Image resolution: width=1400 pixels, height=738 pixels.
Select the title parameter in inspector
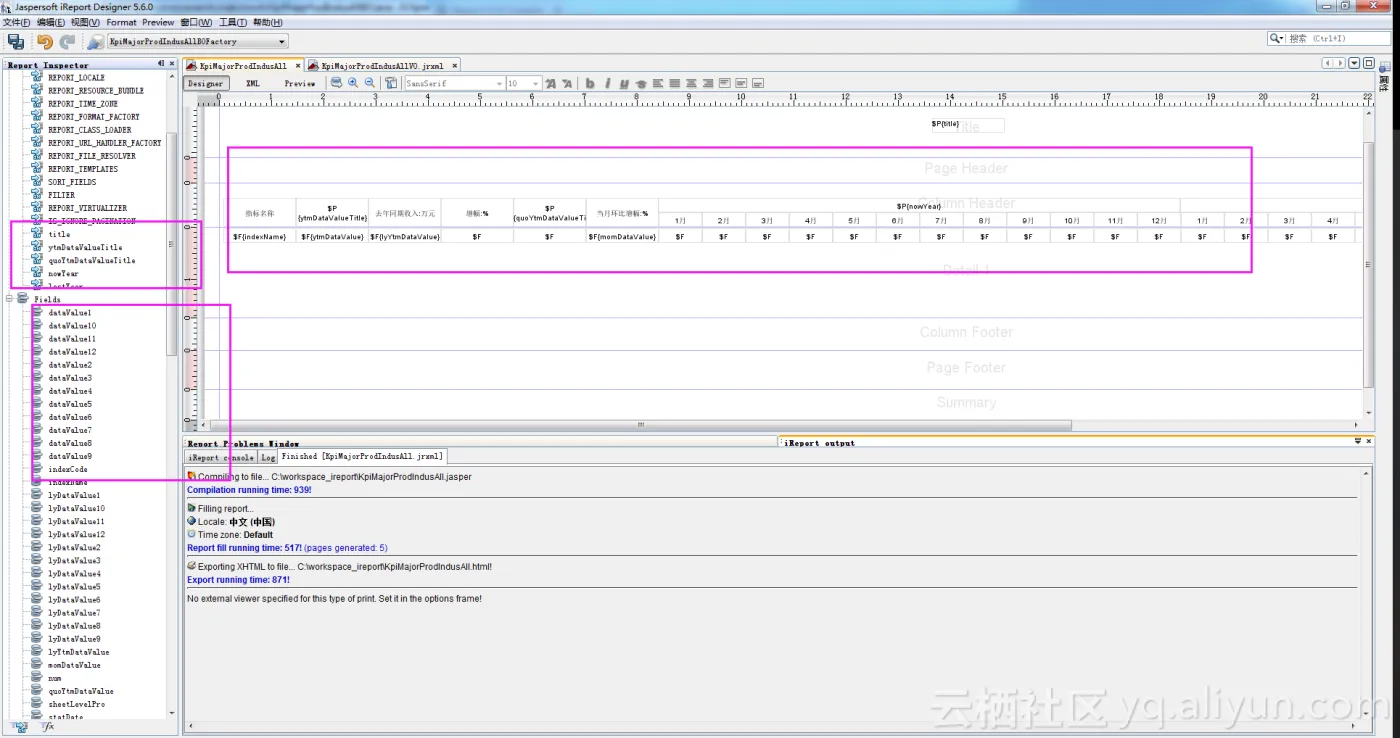60,234
